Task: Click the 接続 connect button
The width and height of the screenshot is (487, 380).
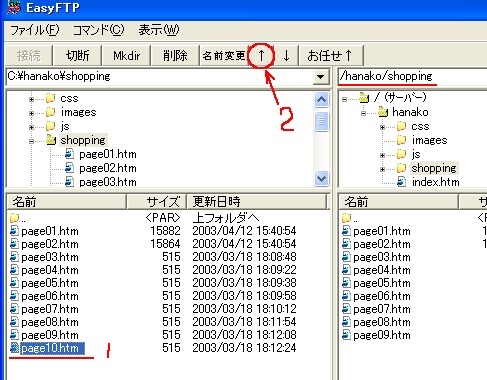Action: (x=29, y=56)
